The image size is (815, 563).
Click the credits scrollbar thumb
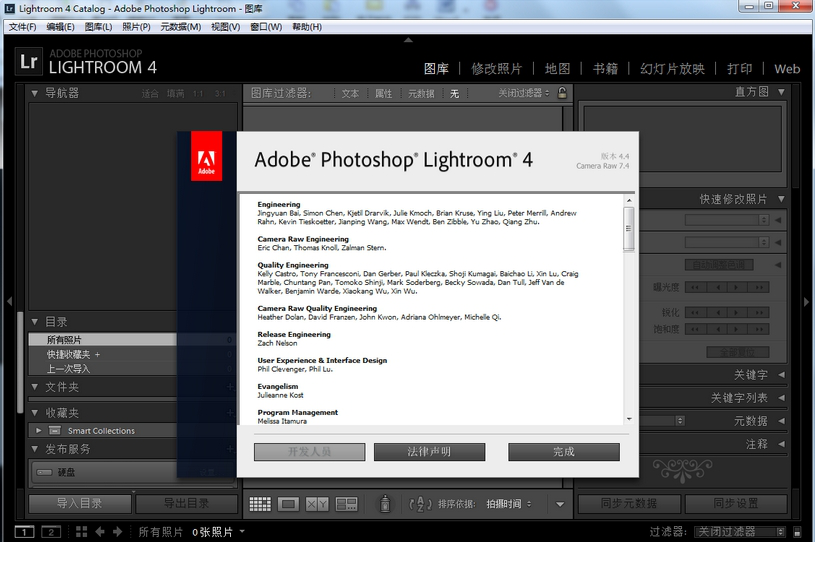tap(629, 229)
